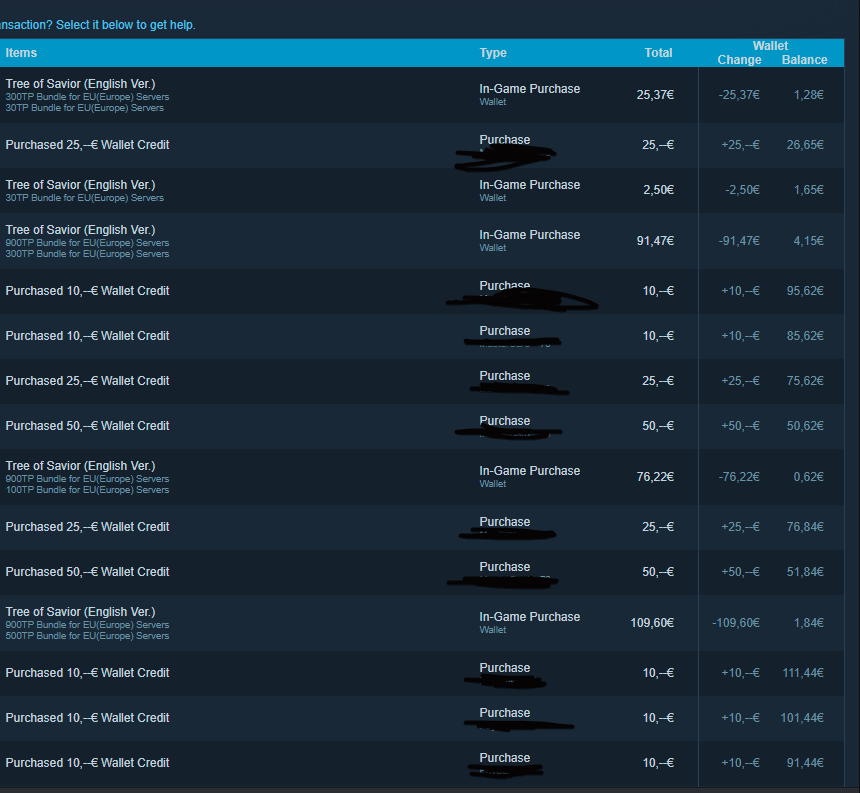Click the Type column header
The height and width of the screenshot is (793, 860).
(493, 53)
